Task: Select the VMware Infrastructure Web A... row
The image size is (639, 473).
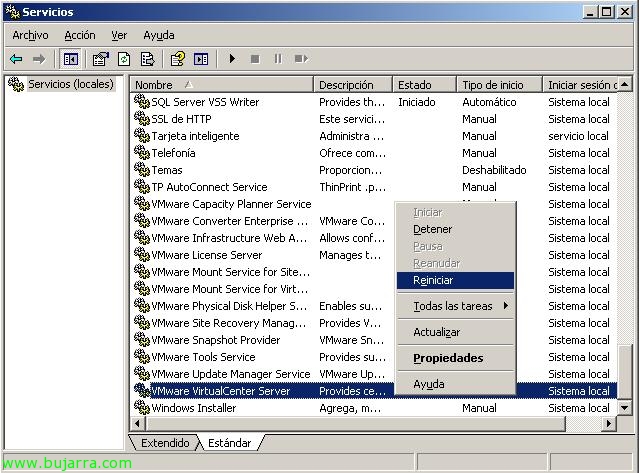Action: coord(374,238)
